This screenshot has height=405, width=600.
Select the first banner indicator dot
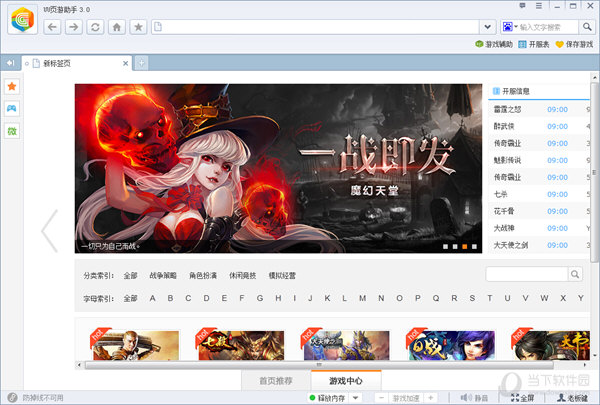pos(445,247)
